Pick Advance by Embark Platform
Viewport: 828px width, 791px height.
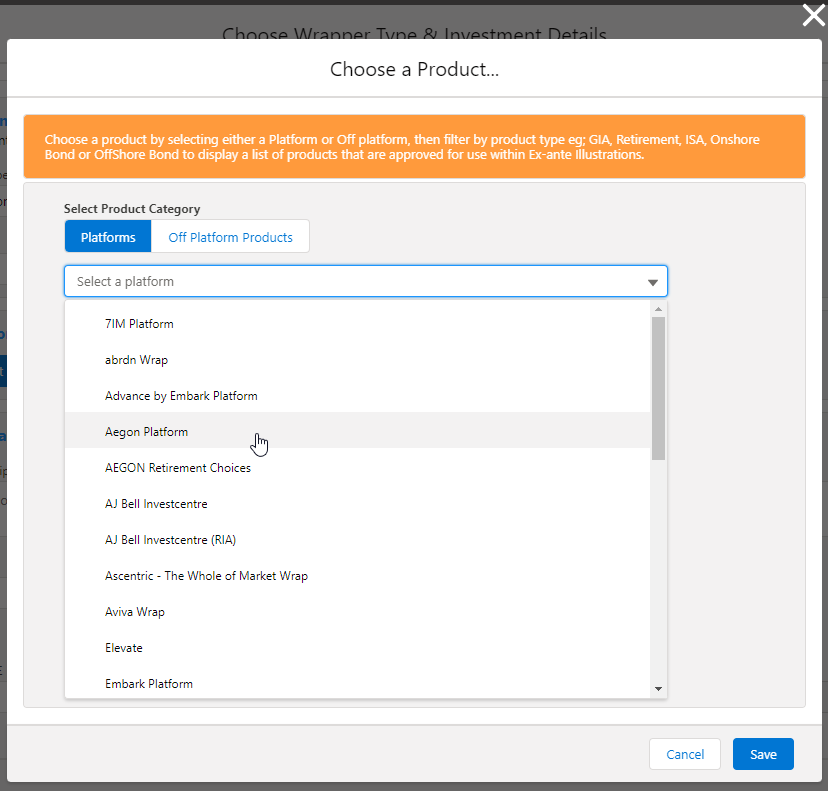[x=181, y=396]
